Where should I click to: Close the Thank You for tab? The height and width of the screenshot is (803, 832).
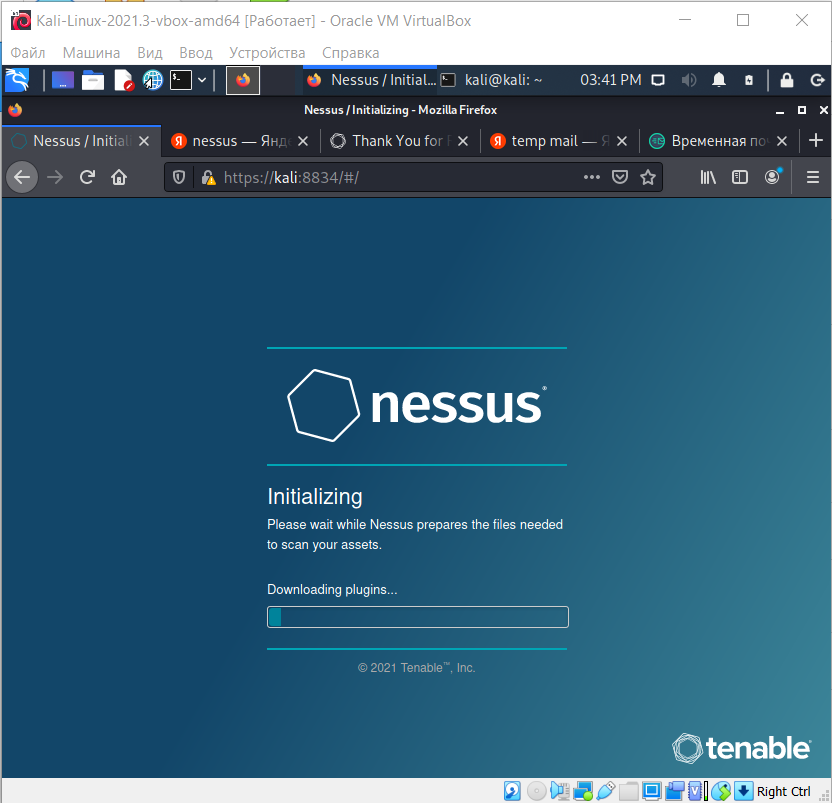click(463, 141)
